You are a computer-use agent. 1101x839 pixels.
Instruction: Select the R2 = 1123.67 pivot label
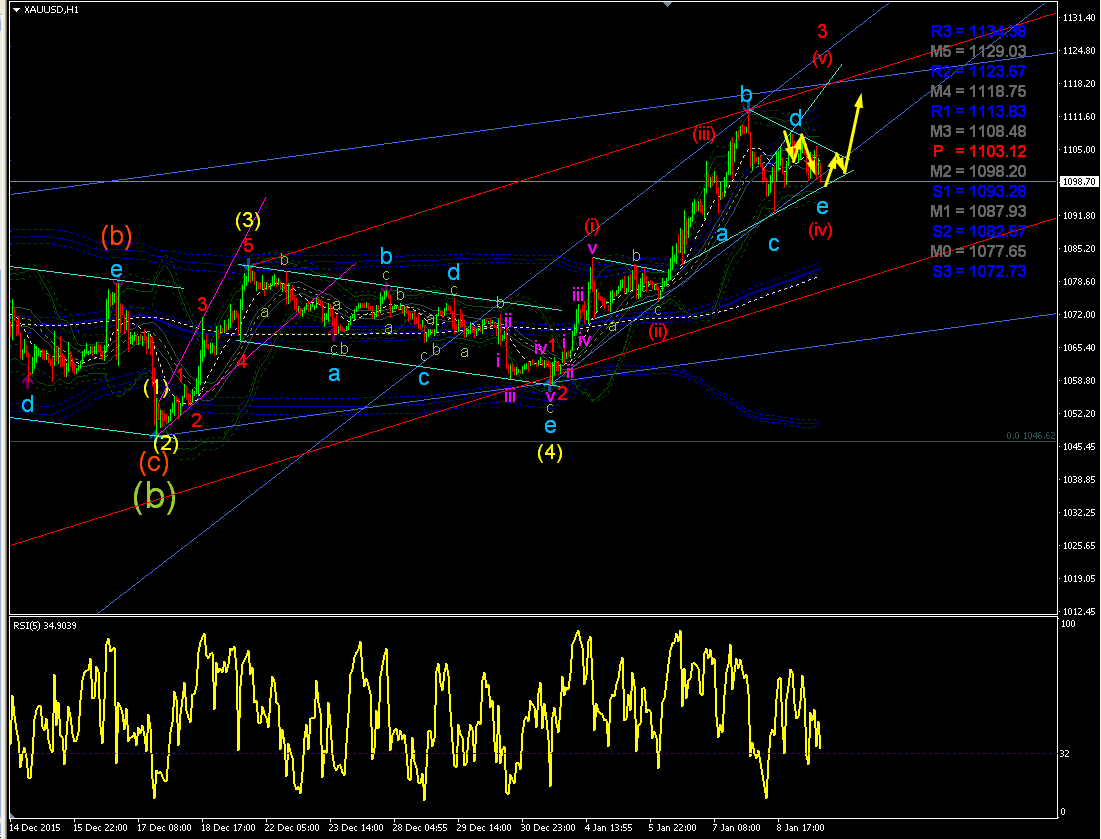(978, 72)
